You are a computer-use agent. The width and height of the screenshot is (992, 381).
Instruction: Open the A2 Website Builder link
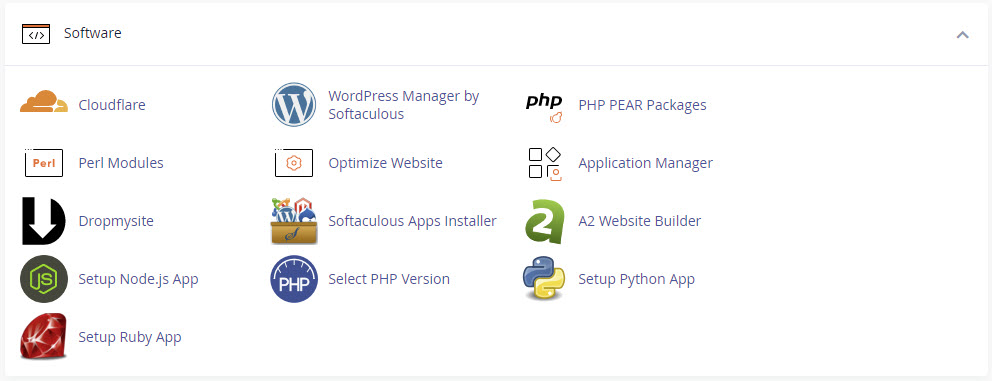tap(640, 222)
